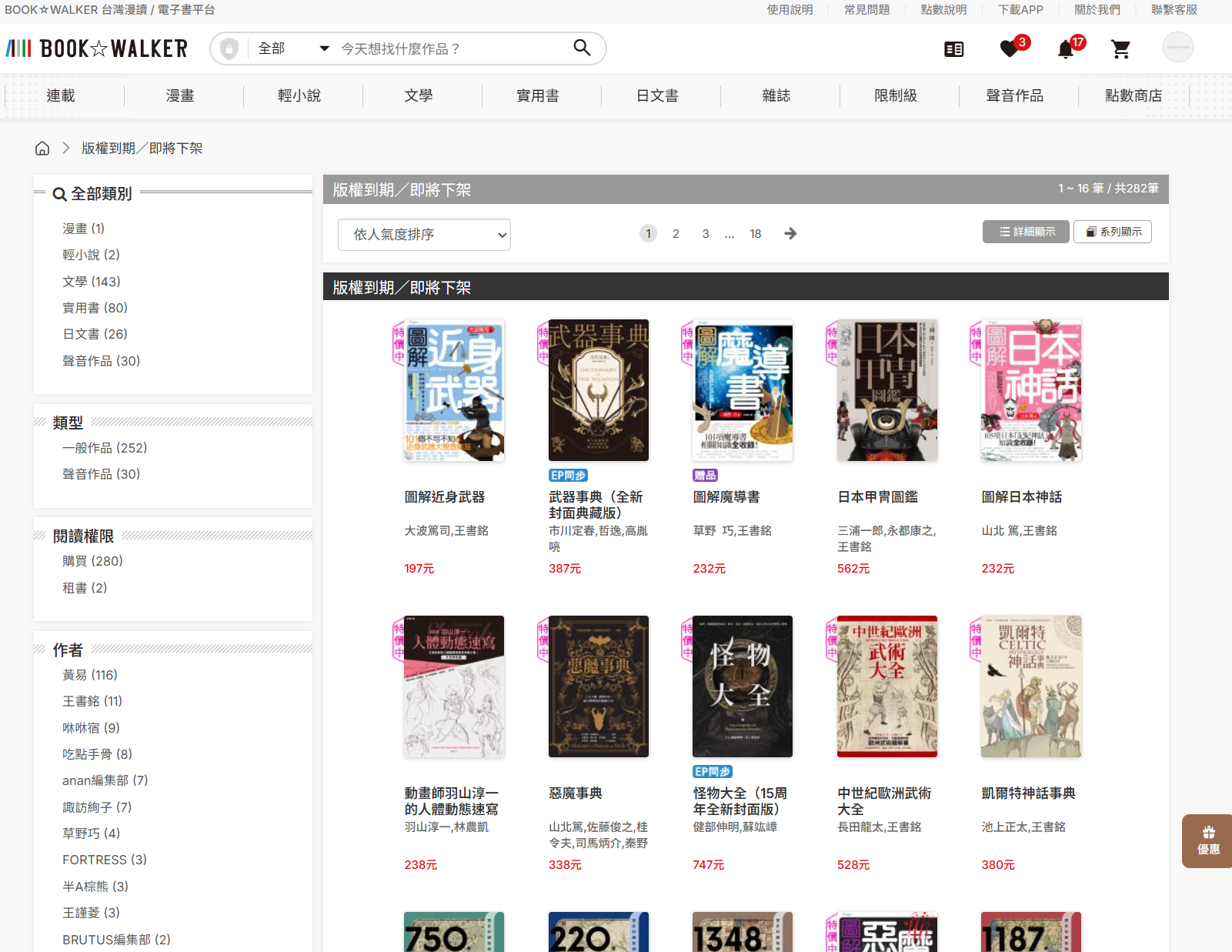Open the notifications bell icon
This screenshot has width=1232, height=952.
click(1065, 49)
